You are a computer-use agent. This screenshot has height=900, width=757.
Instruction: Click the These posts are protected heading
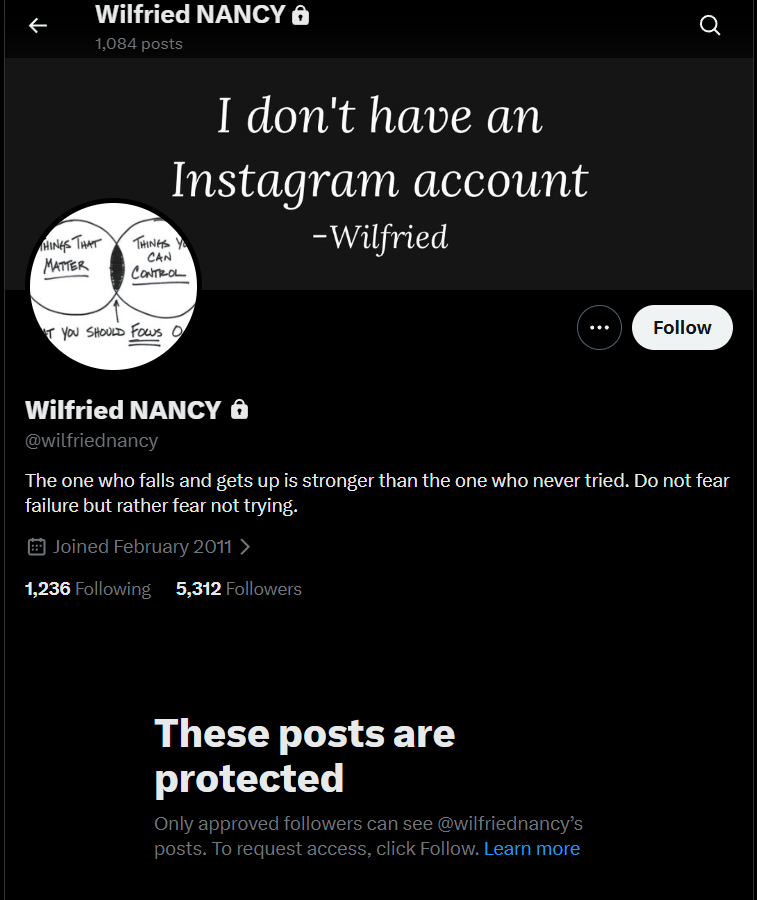tap(305, 756)
